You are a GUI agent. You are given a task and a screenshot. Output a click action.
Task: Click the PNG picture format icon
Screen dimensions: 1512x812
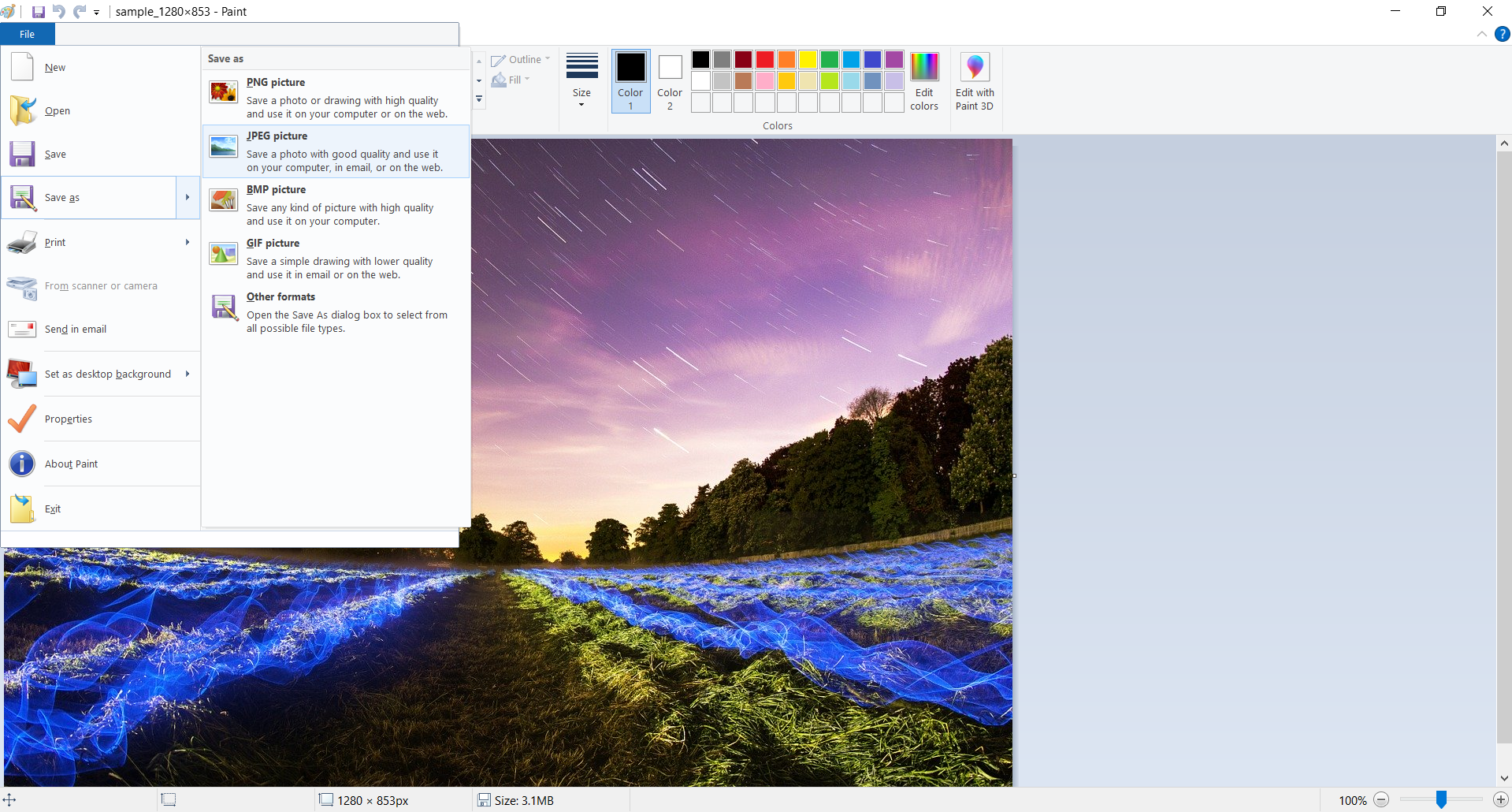click(224, 92)
